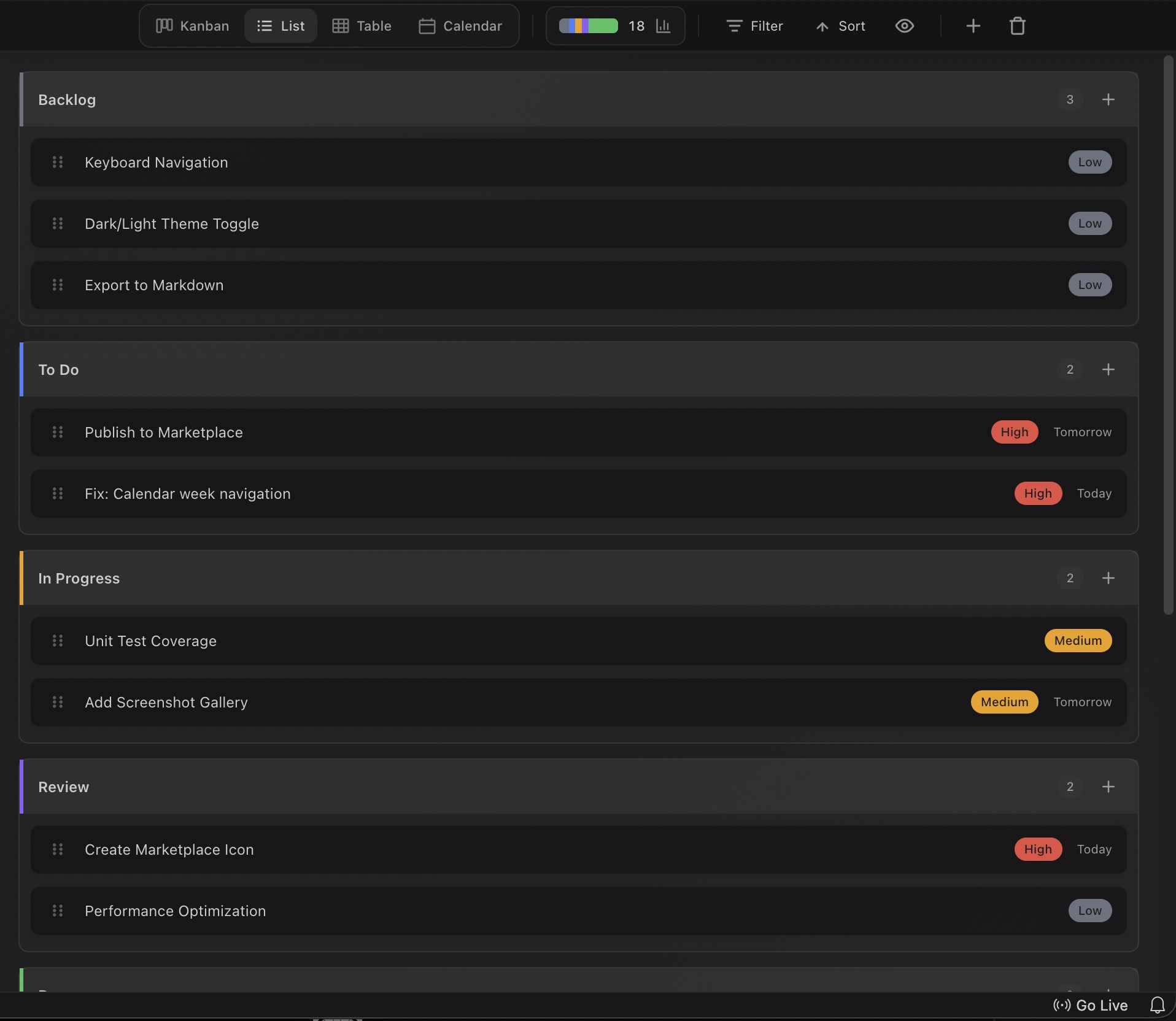Click the progress bar showing 18 tasks
1176x1021 pixels.
pyautogui.click(x=589, y=26)
